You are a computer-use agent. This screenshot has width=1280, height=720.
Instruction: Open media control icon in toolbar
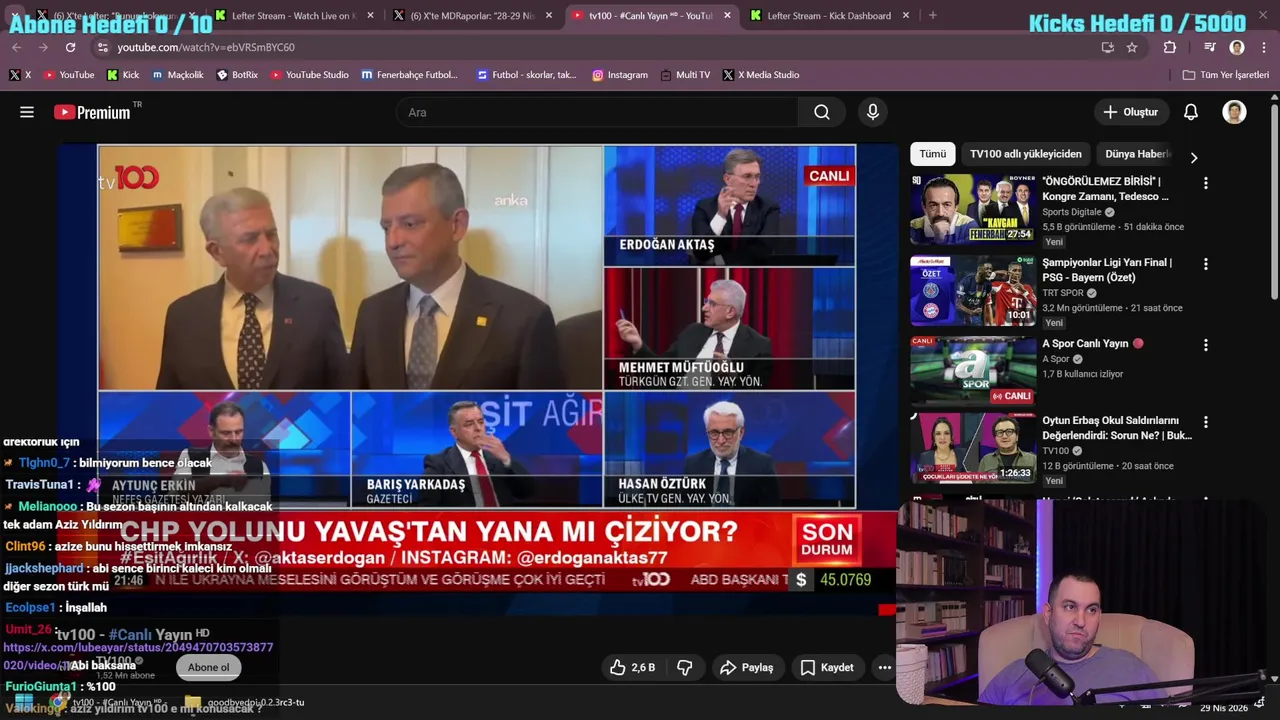pyautogui.click(x=1210, y=47)
